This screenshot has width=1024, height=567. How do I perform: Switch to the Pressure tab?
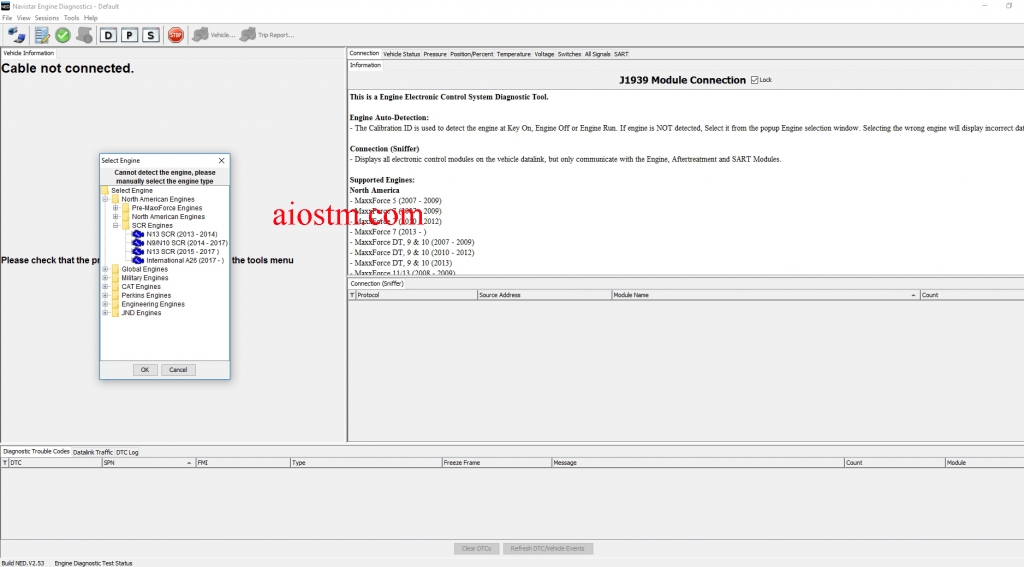click(x=434, y=54)
